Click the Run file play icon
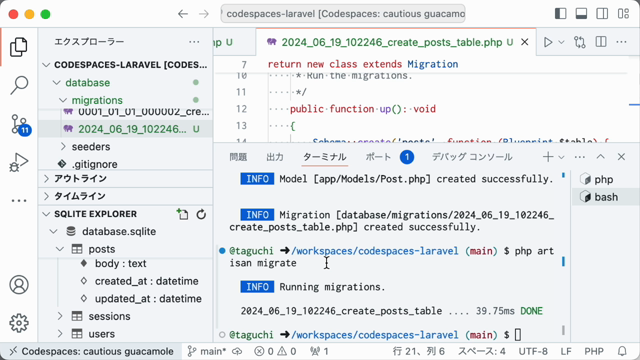This screenshot has width=640, height=360. click(x=548, y=42)
